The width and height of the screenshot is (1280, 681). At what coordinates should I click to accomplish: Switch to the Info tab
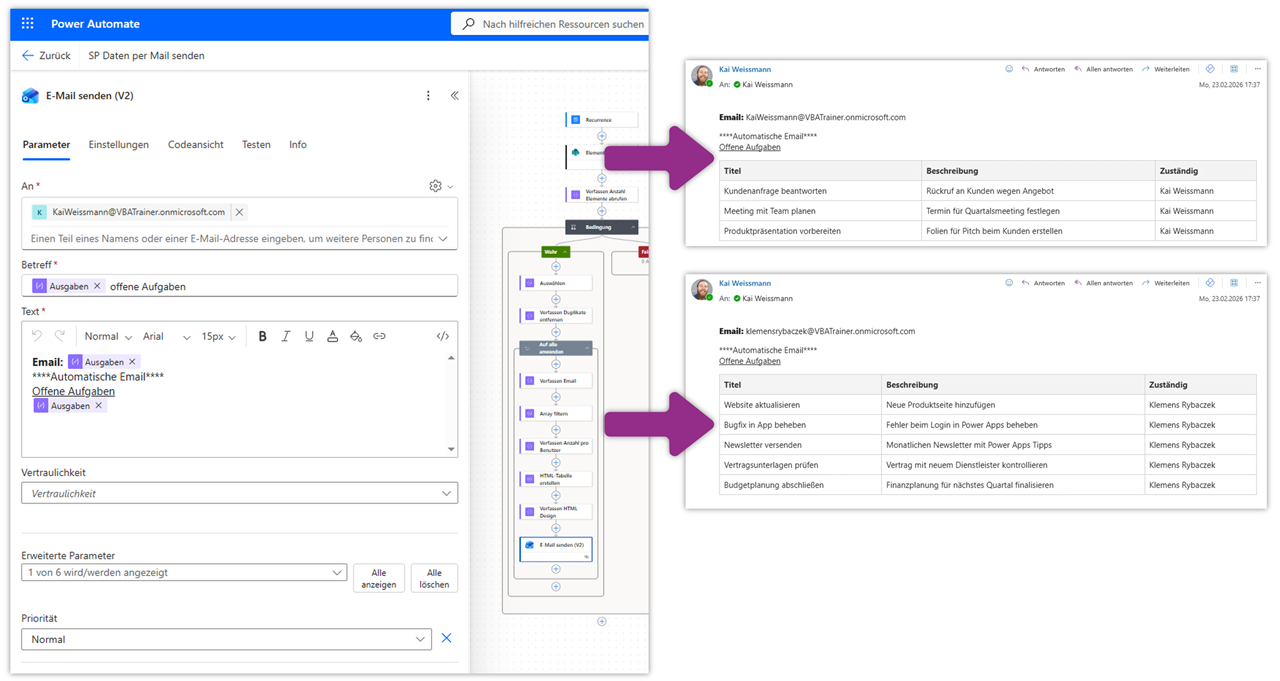pos(298,145)
